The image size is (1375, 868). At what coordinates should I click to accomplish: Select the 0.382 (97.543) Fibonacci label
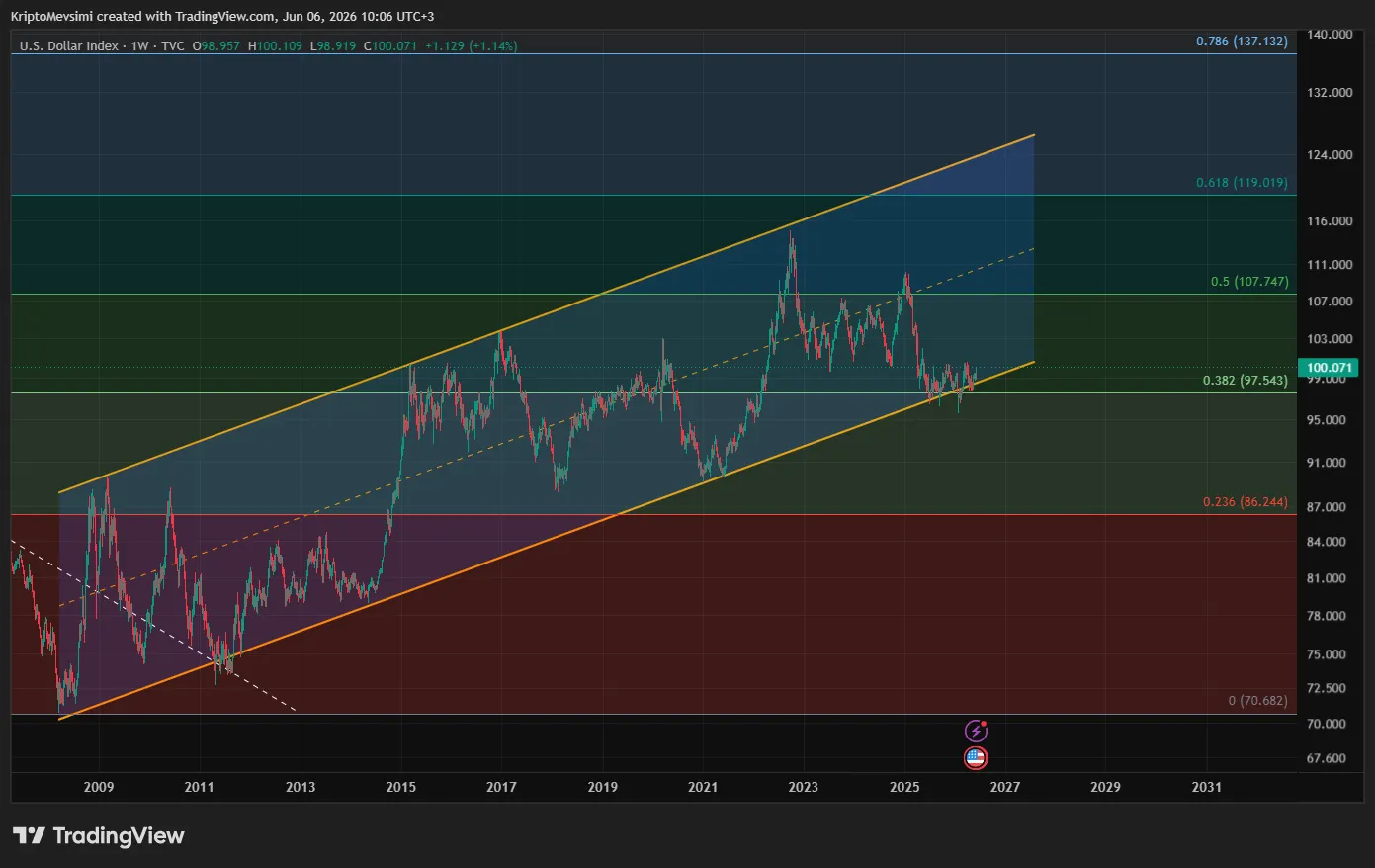point(1246,381)
